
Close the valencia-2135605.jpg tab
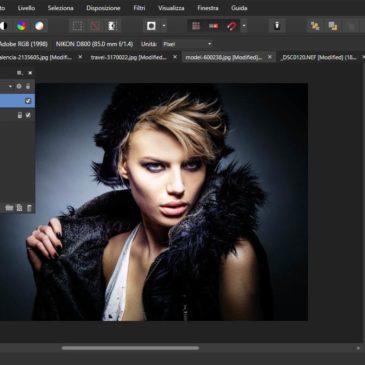pyautogui.click(x=80, y=57)
